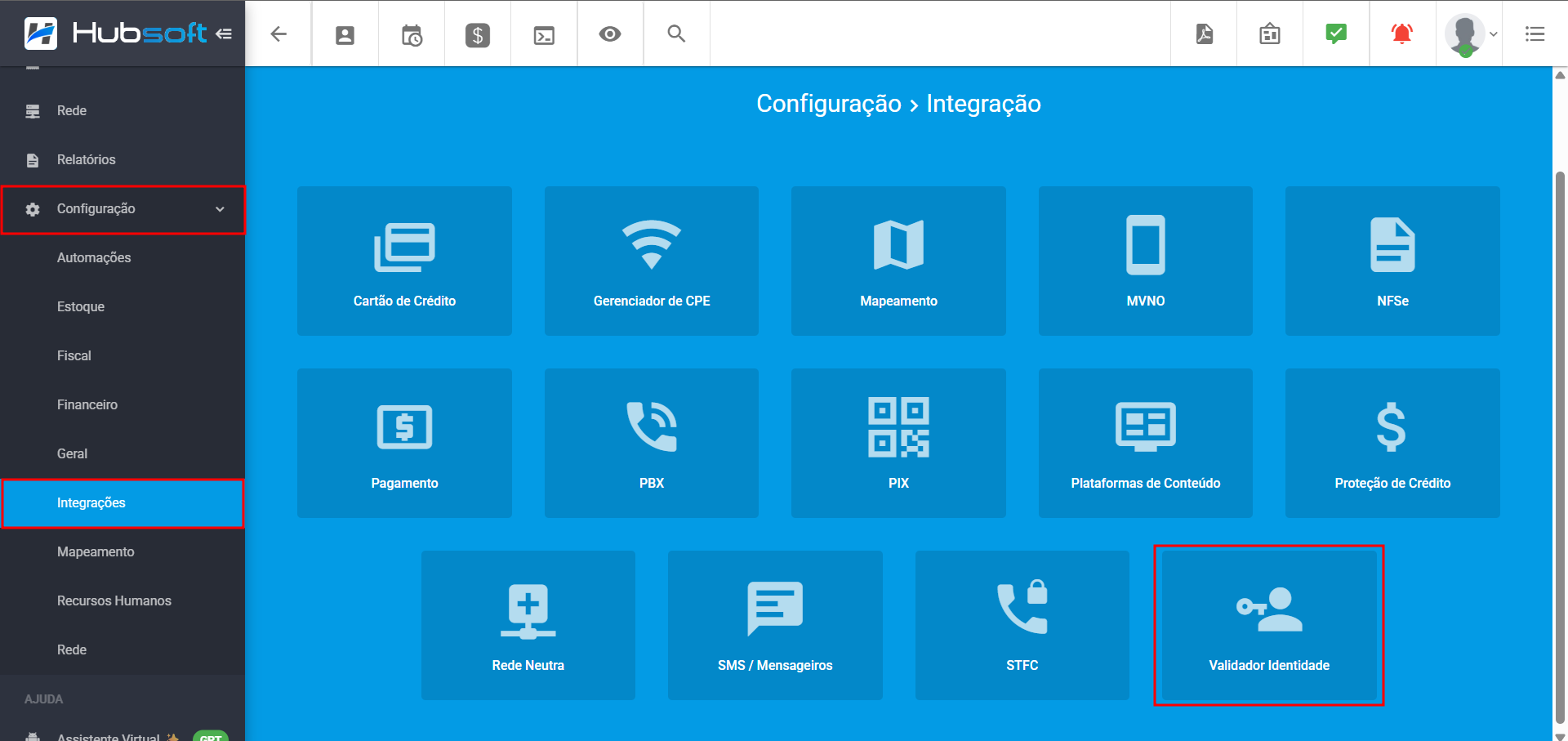Viewport: 1568px width, 741px height.
Task: Open the PBX integration tile
Action: coord(652,443)
